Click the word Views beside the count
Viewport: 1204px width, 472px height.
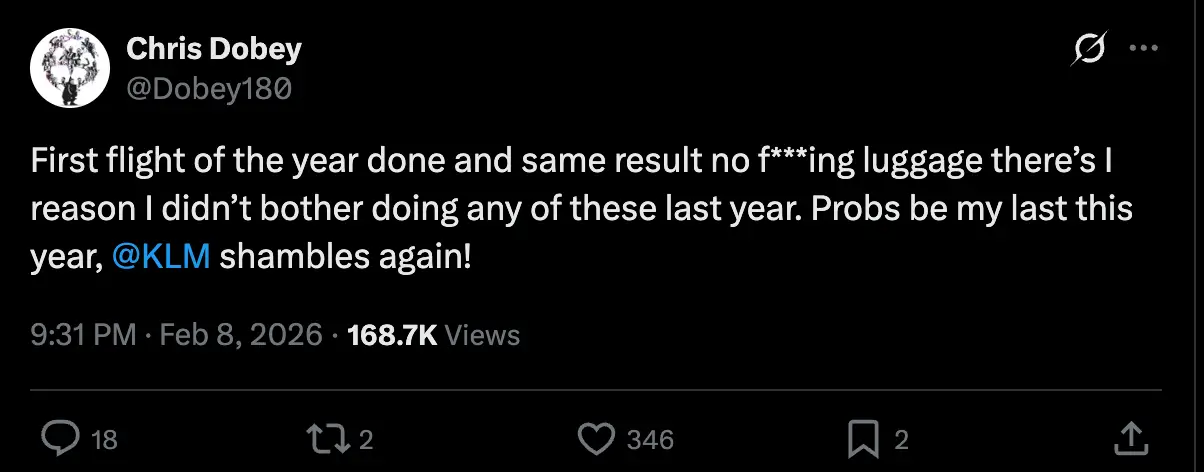(x=482, y=334)
